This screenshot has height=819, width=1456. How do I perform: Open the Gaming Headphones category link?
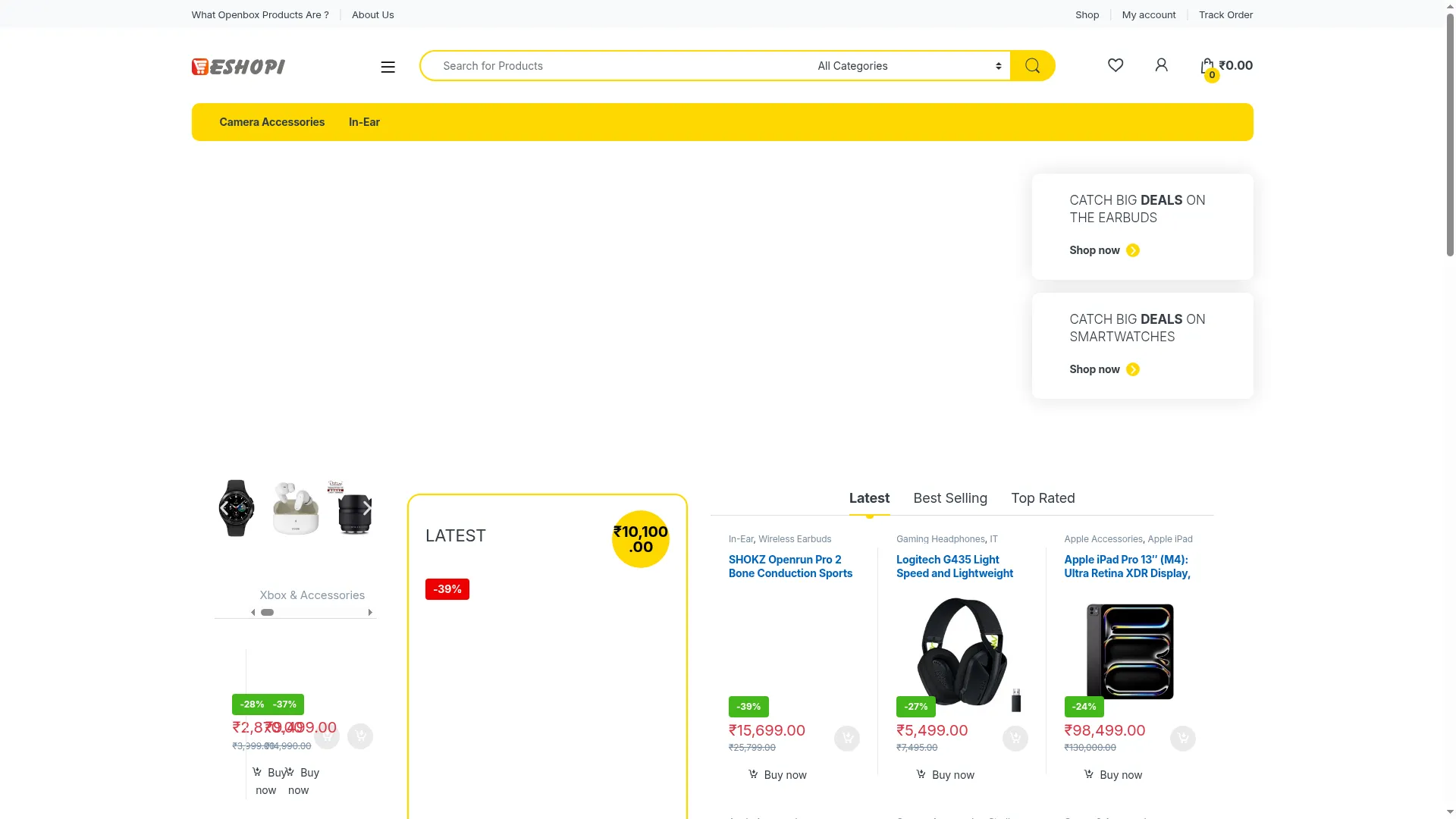(940, 539)
